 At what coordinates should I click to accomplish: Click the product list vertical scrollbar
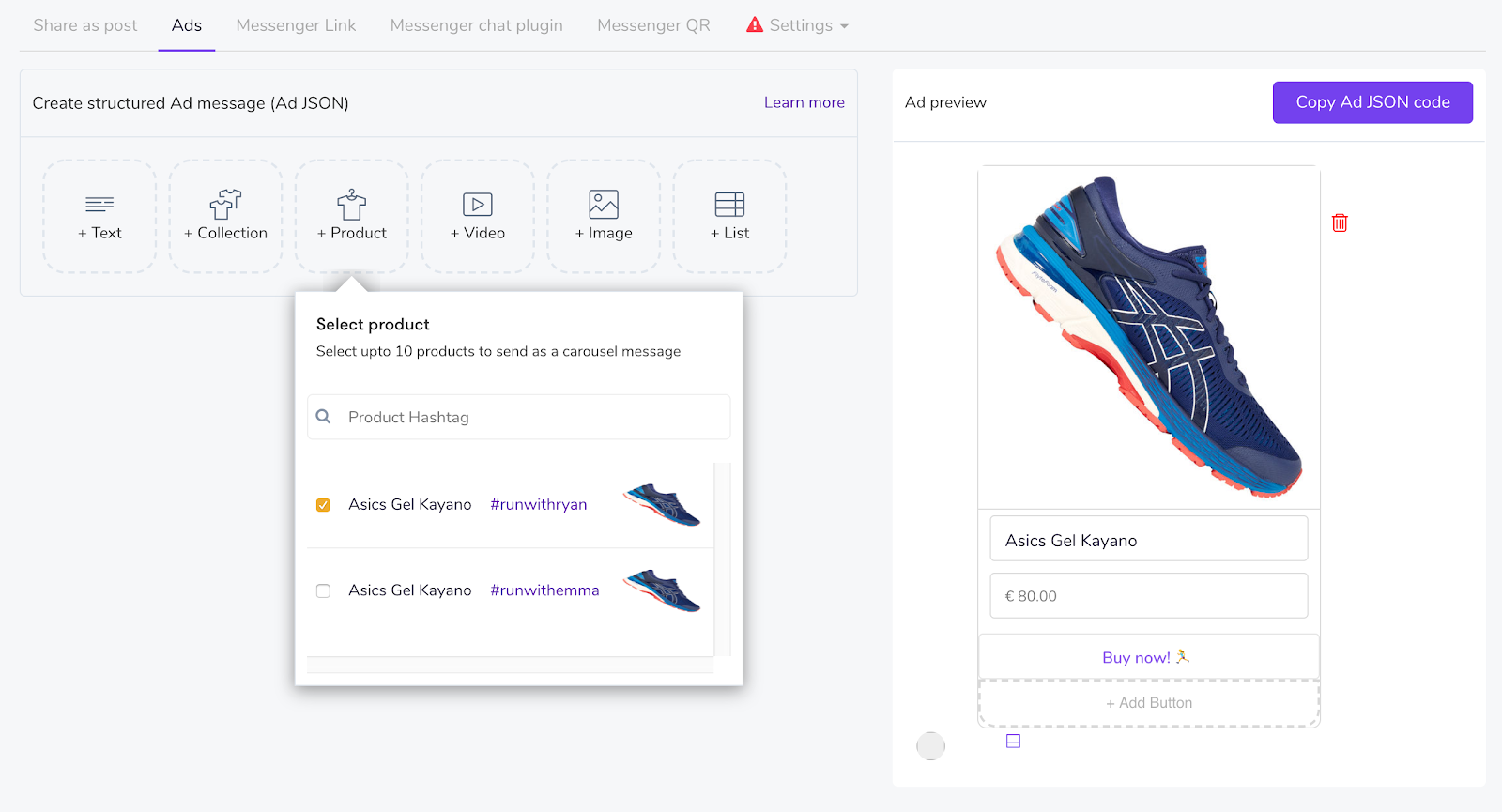[x=722, y=559]
